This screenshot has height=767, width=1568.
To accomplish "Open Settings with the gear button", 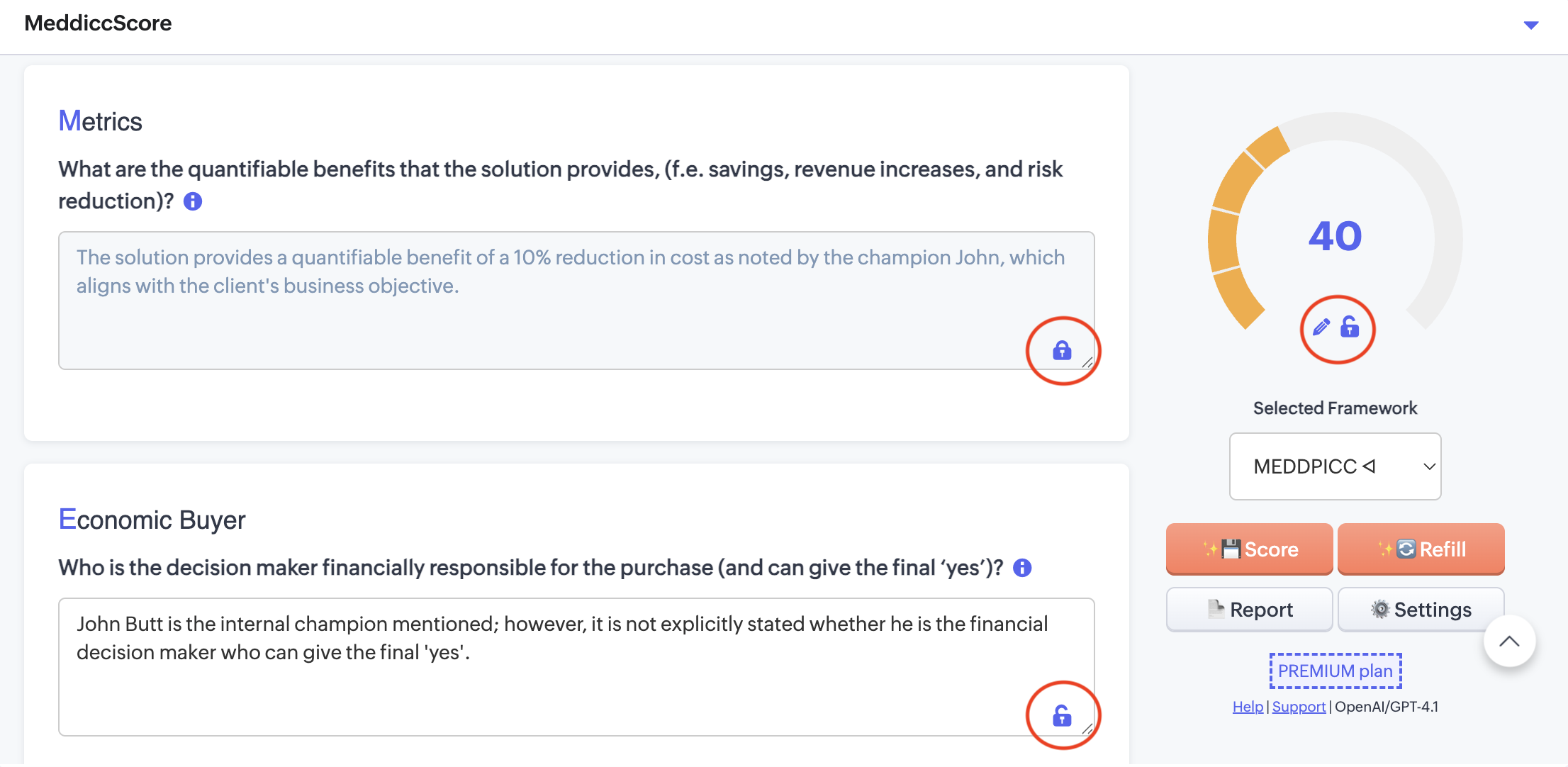I will (1421, 610).
